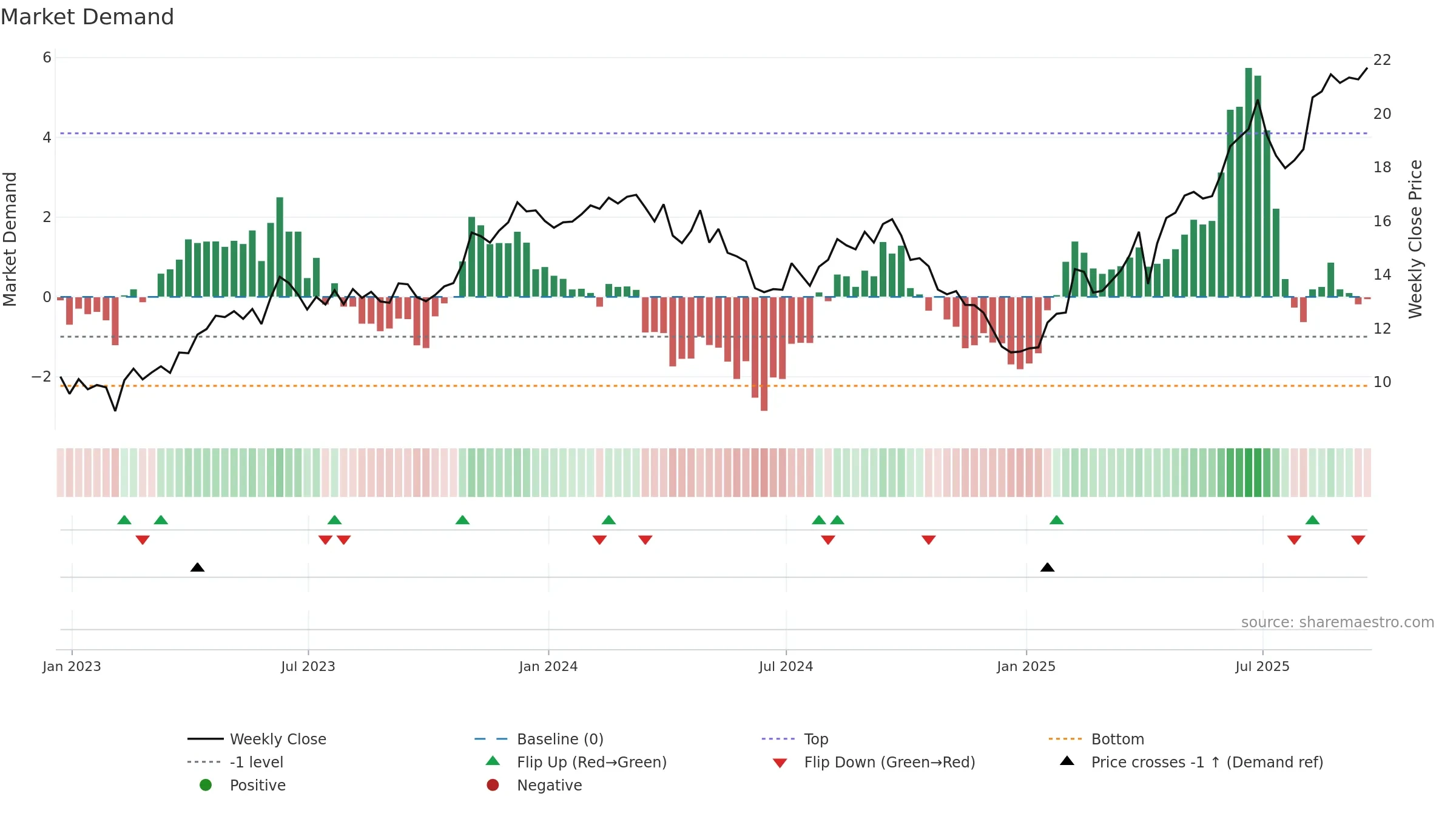
Task: Click the green flip-up marker just after Jan 2025
Action: coord(1056,520)
